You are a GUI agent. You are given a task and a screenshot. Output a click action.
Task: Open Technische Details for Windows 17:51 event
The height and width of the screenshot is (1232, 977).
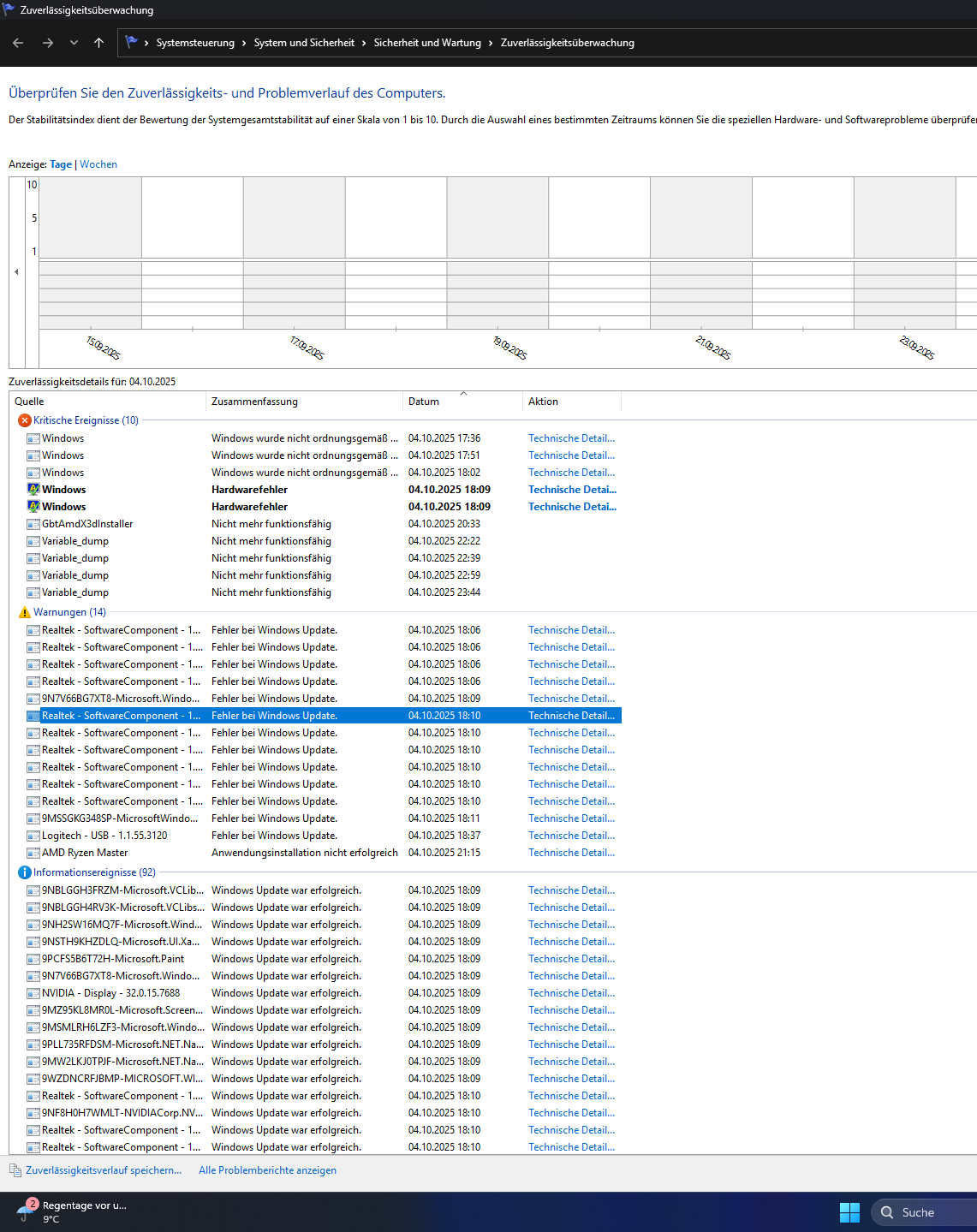click(x=571, y=455)
